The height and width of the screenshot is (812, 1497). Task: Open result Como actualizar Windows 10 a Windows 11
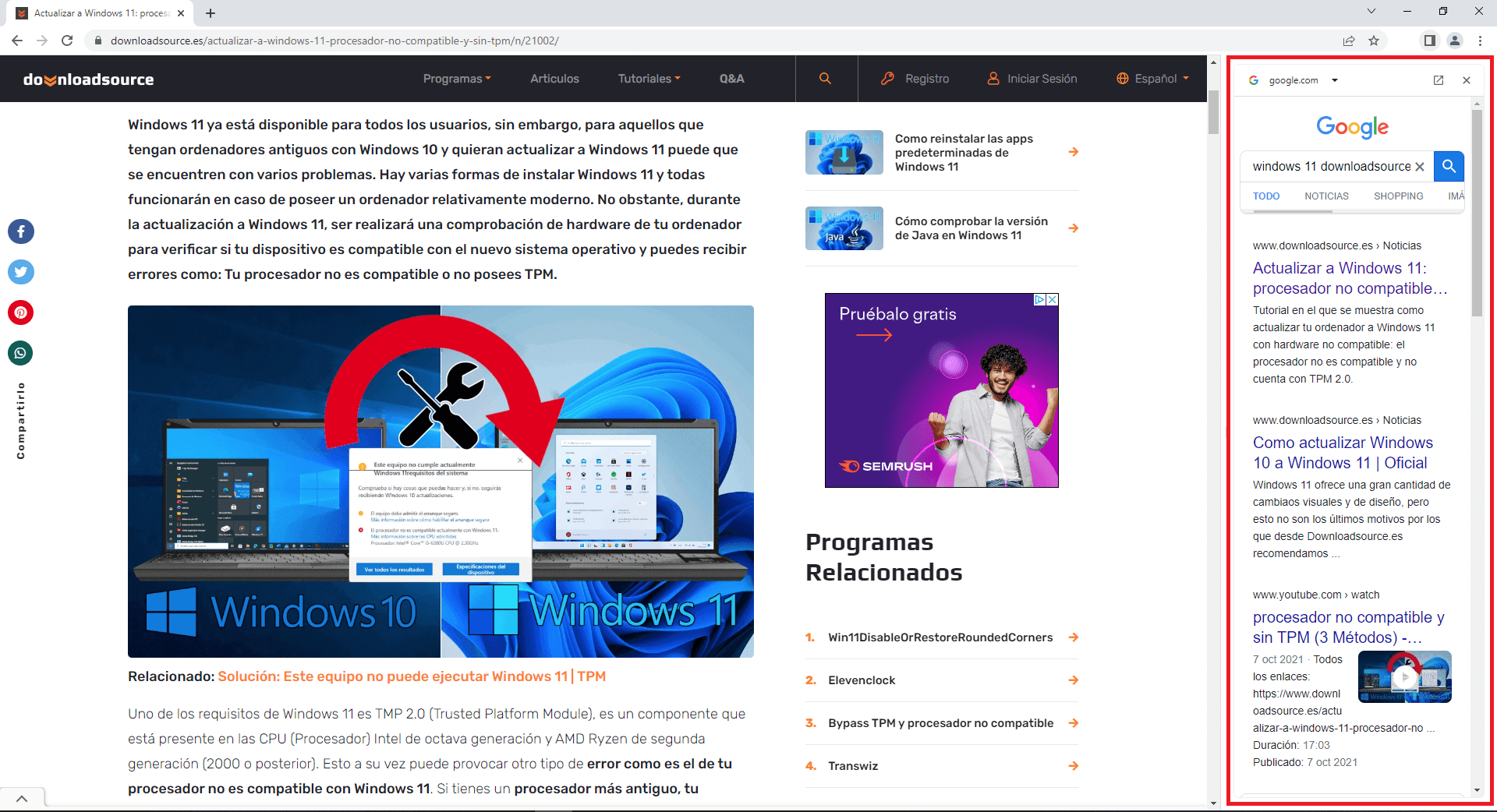[x=1343, y=453]
